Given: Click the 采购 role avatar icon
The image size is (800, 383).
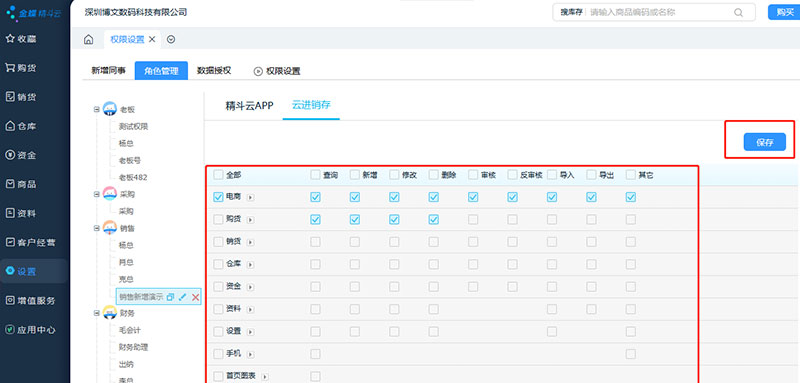Looking at the screenshot, I should tap(110, 194).
